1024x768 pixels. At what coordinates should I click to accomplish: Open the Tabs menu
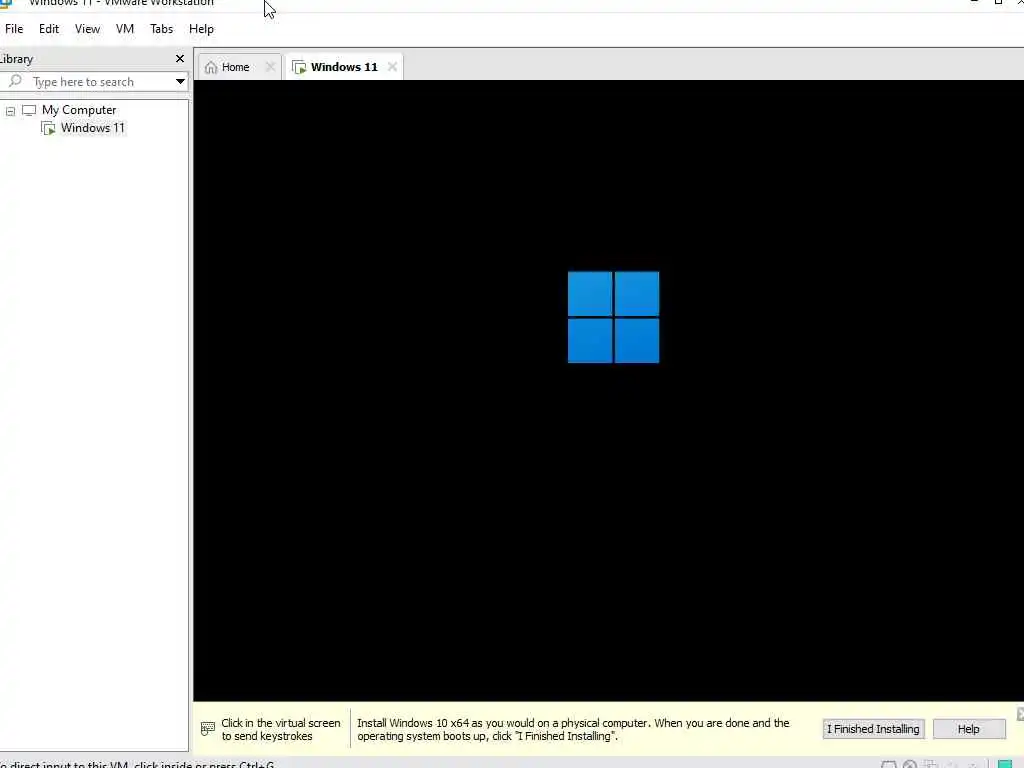coord(161,29)
